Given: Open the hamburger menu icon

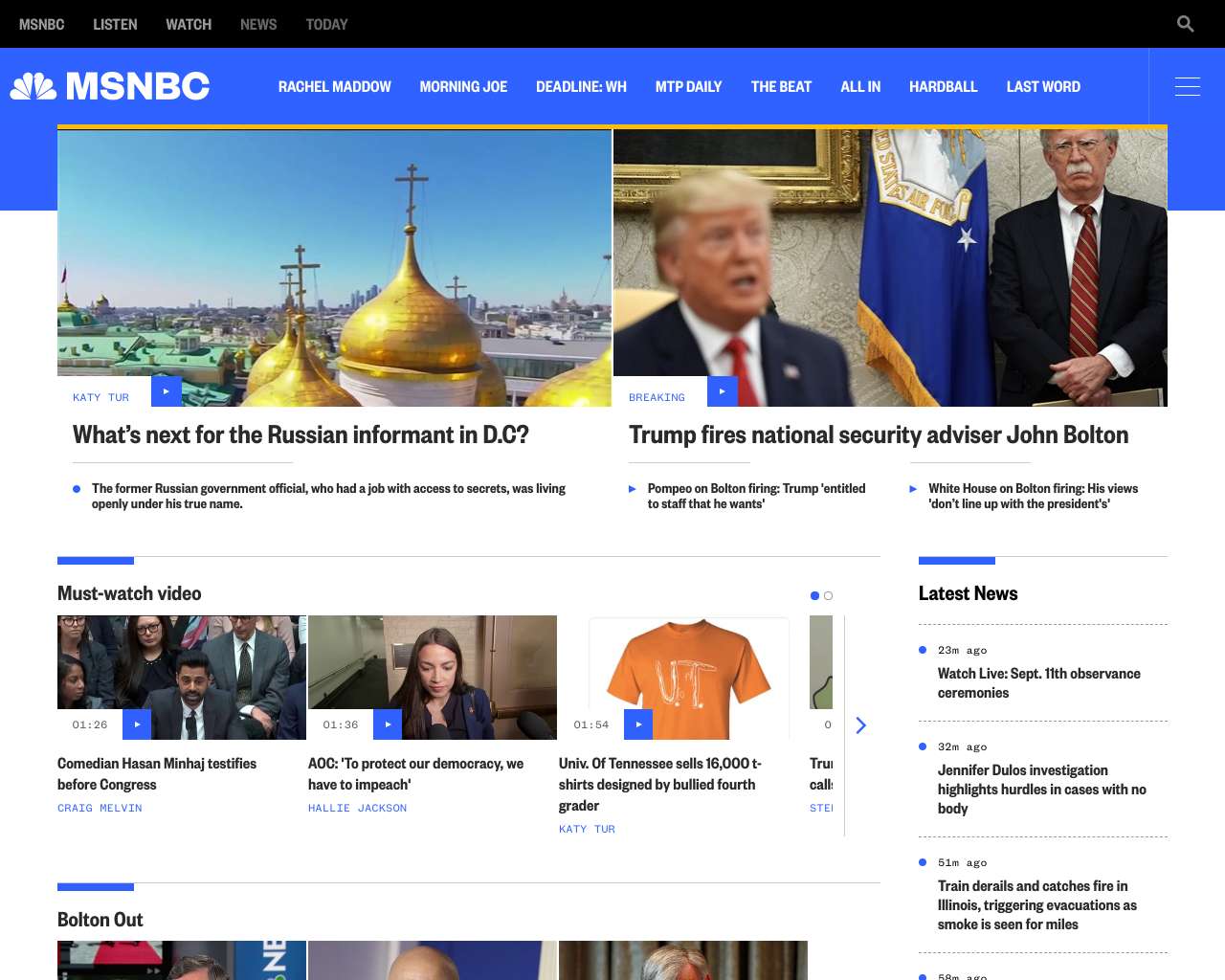Looking at the screenshot, I should tap(1188, 86).
